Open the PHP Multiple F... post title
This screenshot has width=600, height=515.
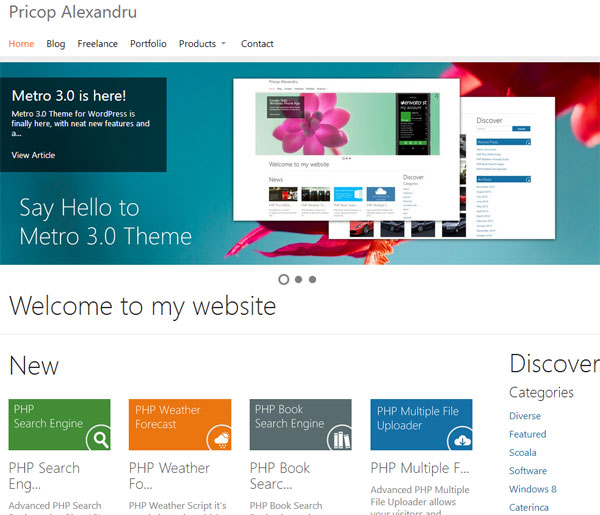pyautogui.click(x=420, y=468)
